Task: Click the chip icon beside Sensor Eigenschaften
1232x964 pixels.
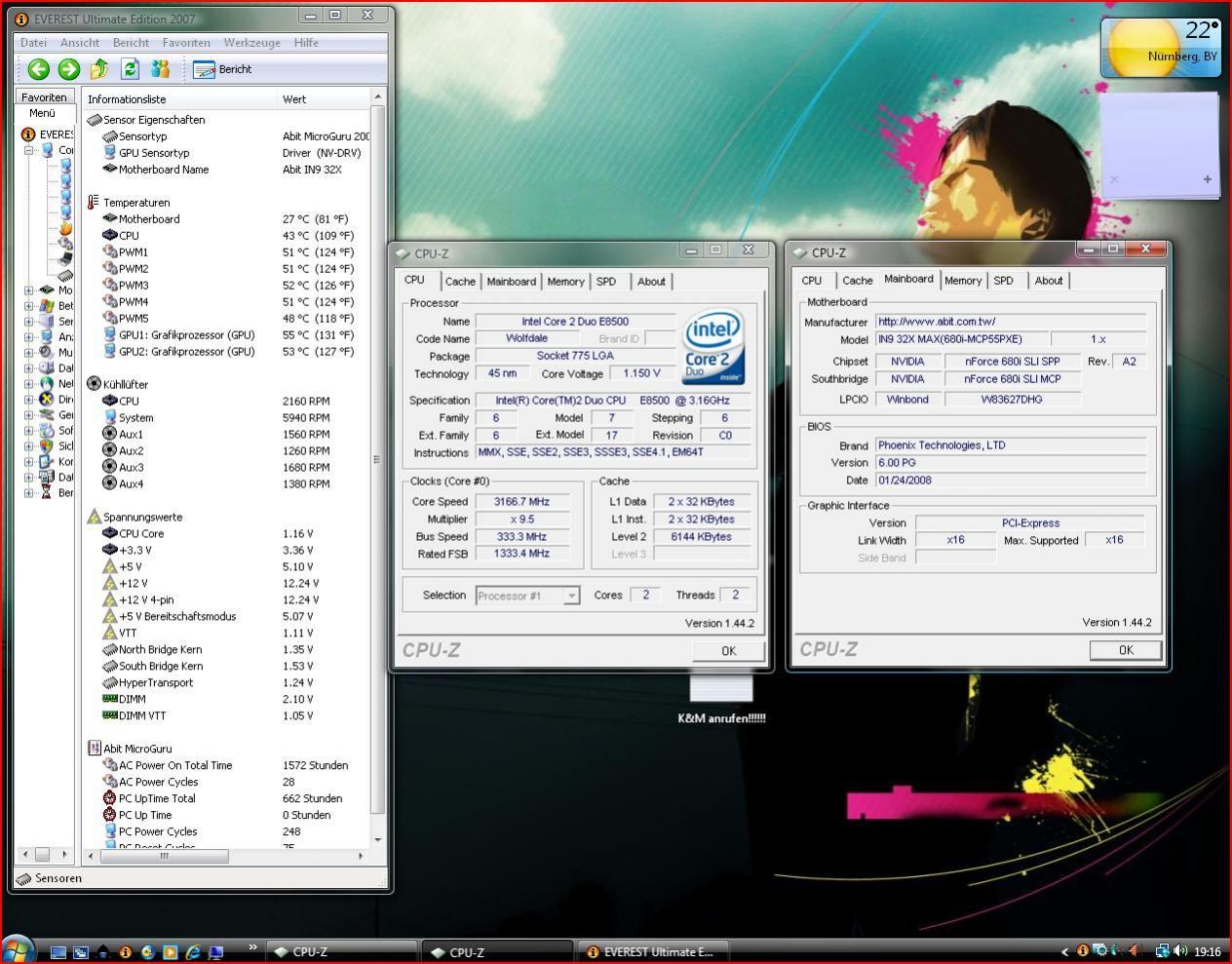Action: 94,120
